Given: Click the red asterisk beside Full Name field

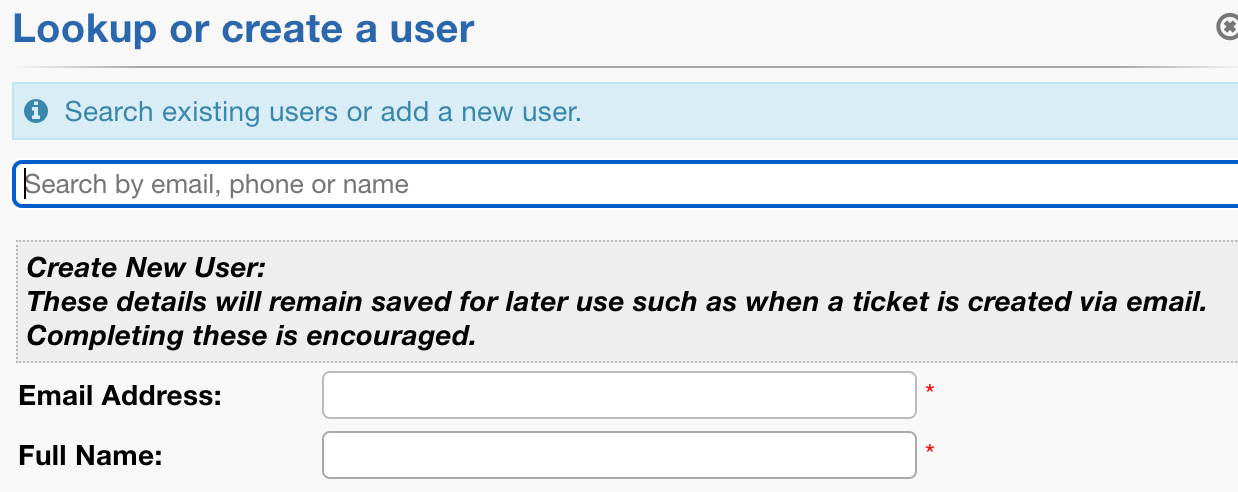Looking at the screenshot, I should (930, 451).
